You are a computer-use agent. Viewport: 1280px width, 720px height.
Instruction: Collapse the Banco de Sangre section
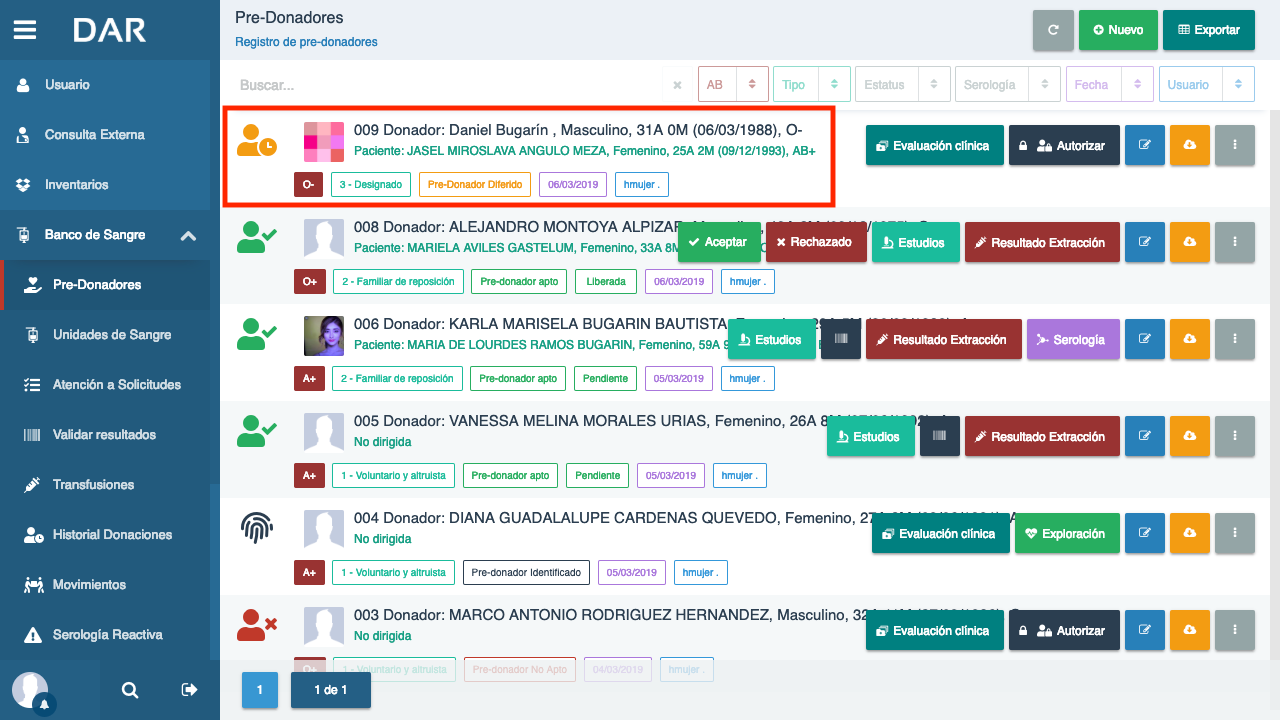105,235
